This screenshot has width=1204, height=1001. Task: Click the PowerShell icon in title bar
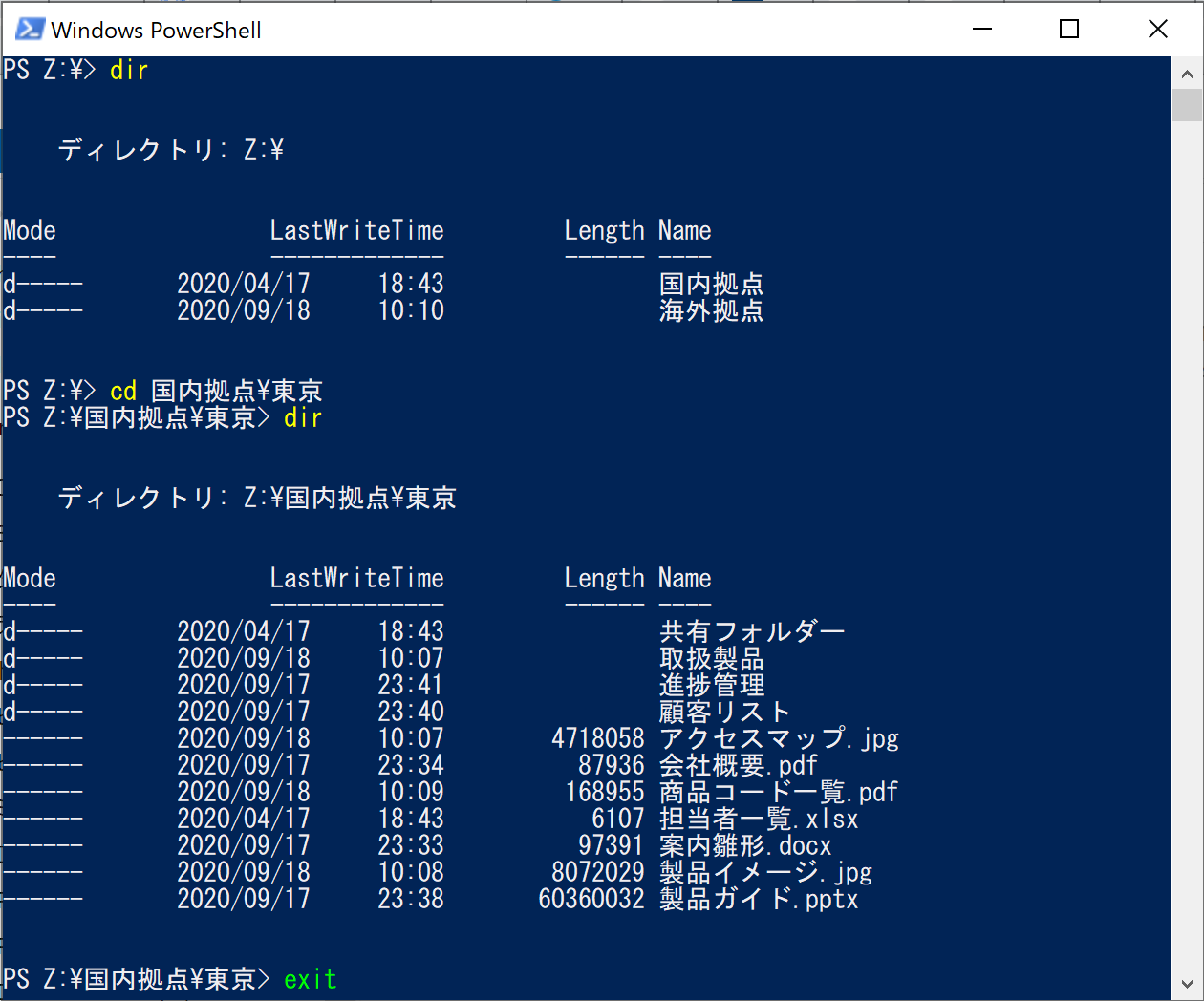pos(30,30)
